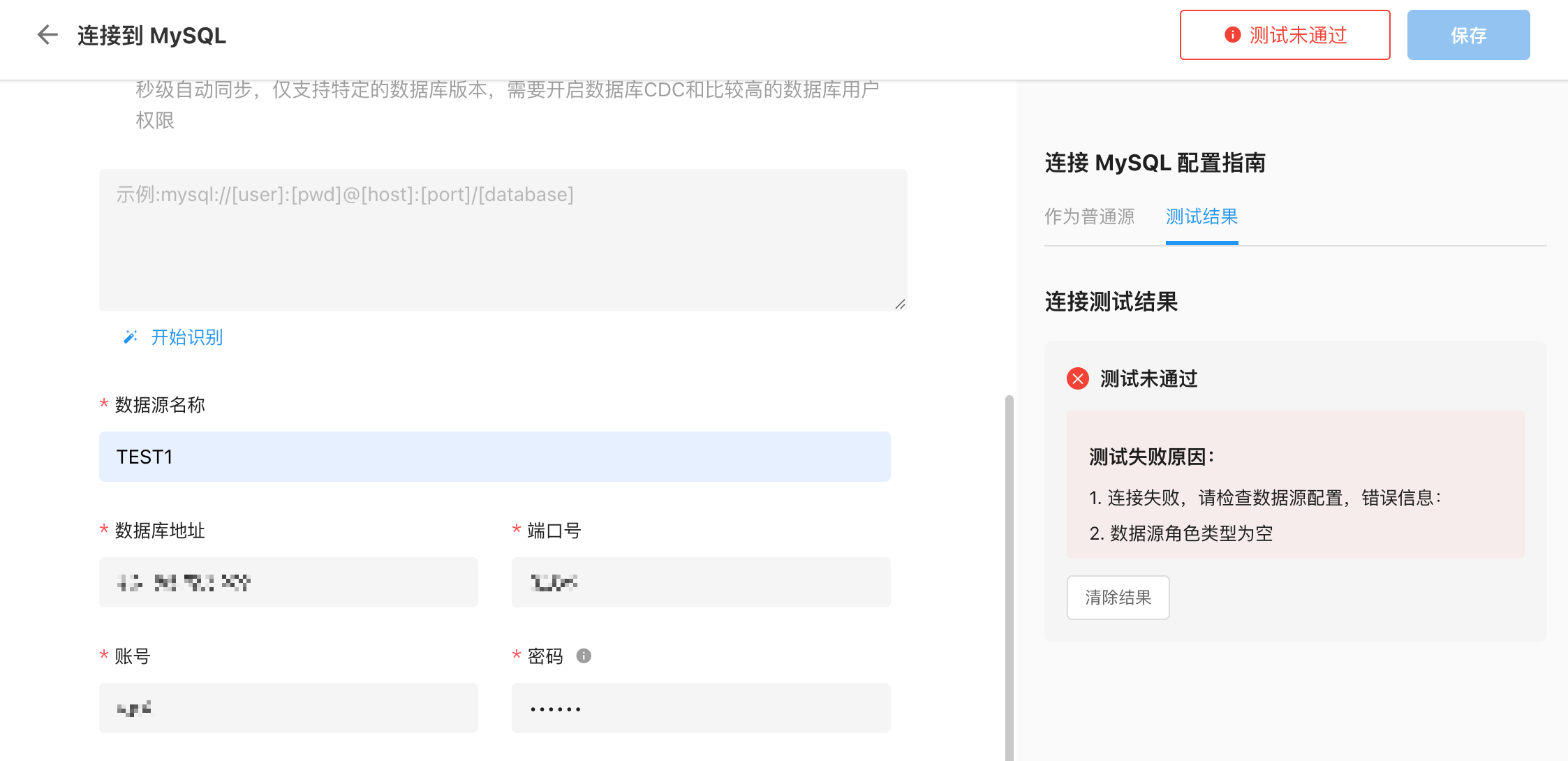Click the 密码 password field
This screenshot has height=761, width=1568.
click(700, 708)
